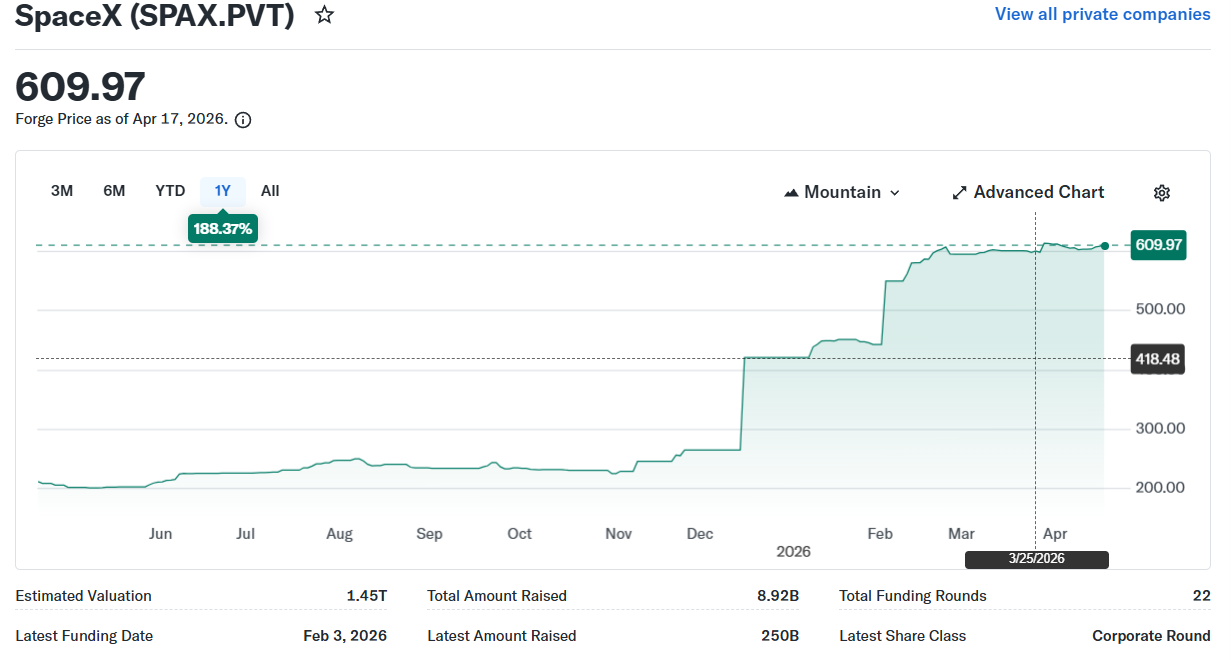Screen dimensions: 1231x660
Task: Select the 3M time range
Action: coord(62,191)
